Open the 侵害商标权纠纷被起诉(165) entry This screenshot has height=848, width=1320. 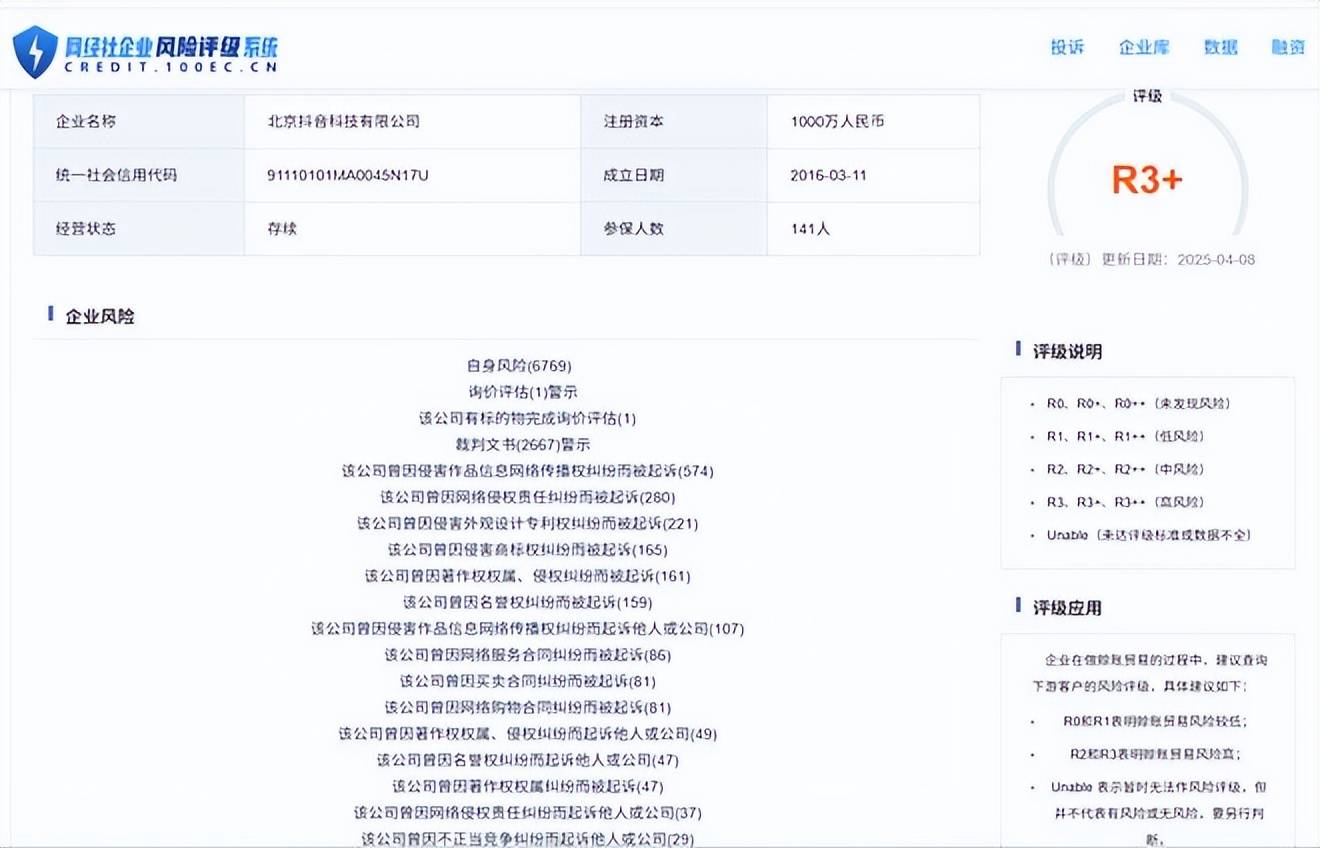point(527,550)
